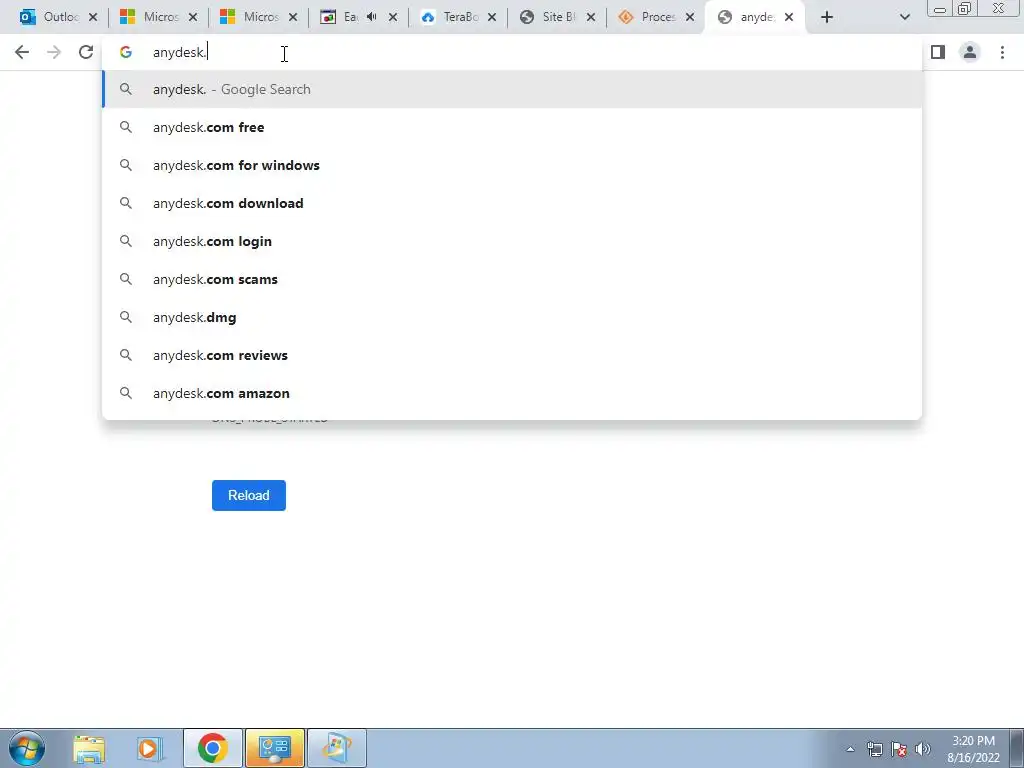Choose suggestion 'anydesk.com login'
This screenshot has width=1024, height=768.
pos(512,241)
